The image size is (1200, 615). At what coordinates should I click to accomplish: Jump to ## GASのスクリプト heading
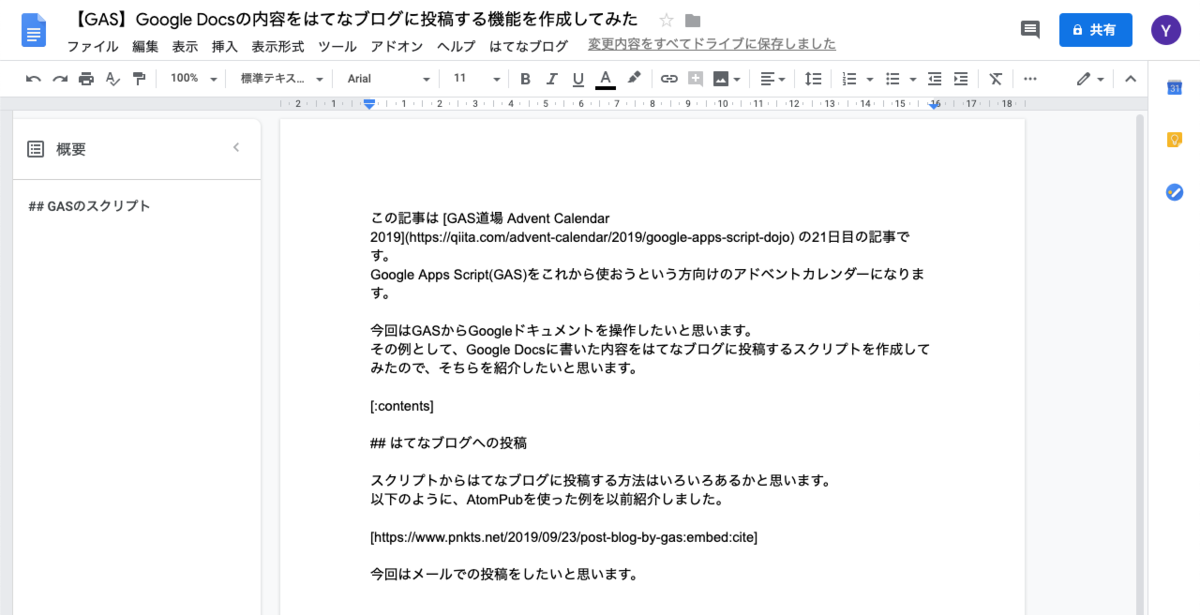click(89, 206)
